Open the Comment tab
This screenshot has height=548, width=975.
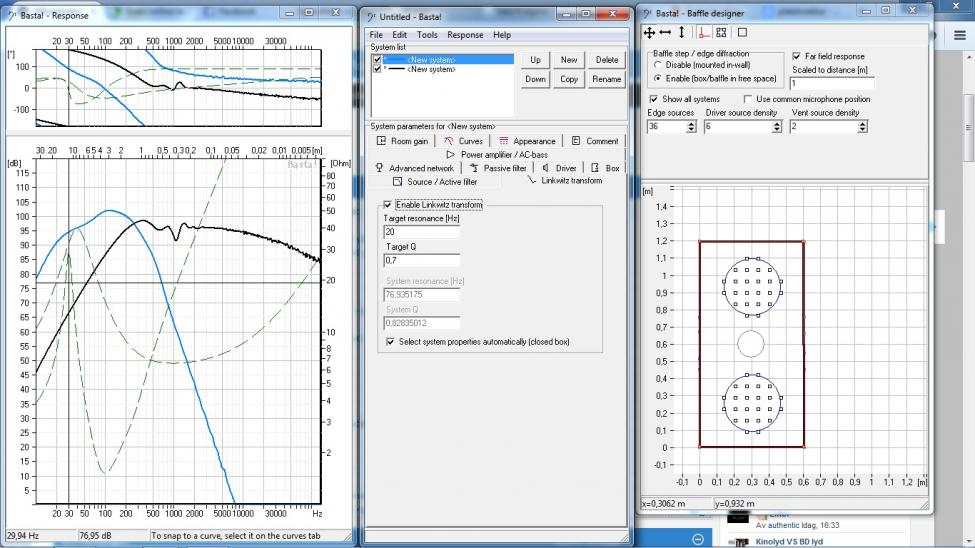click(x=594, y=141)
